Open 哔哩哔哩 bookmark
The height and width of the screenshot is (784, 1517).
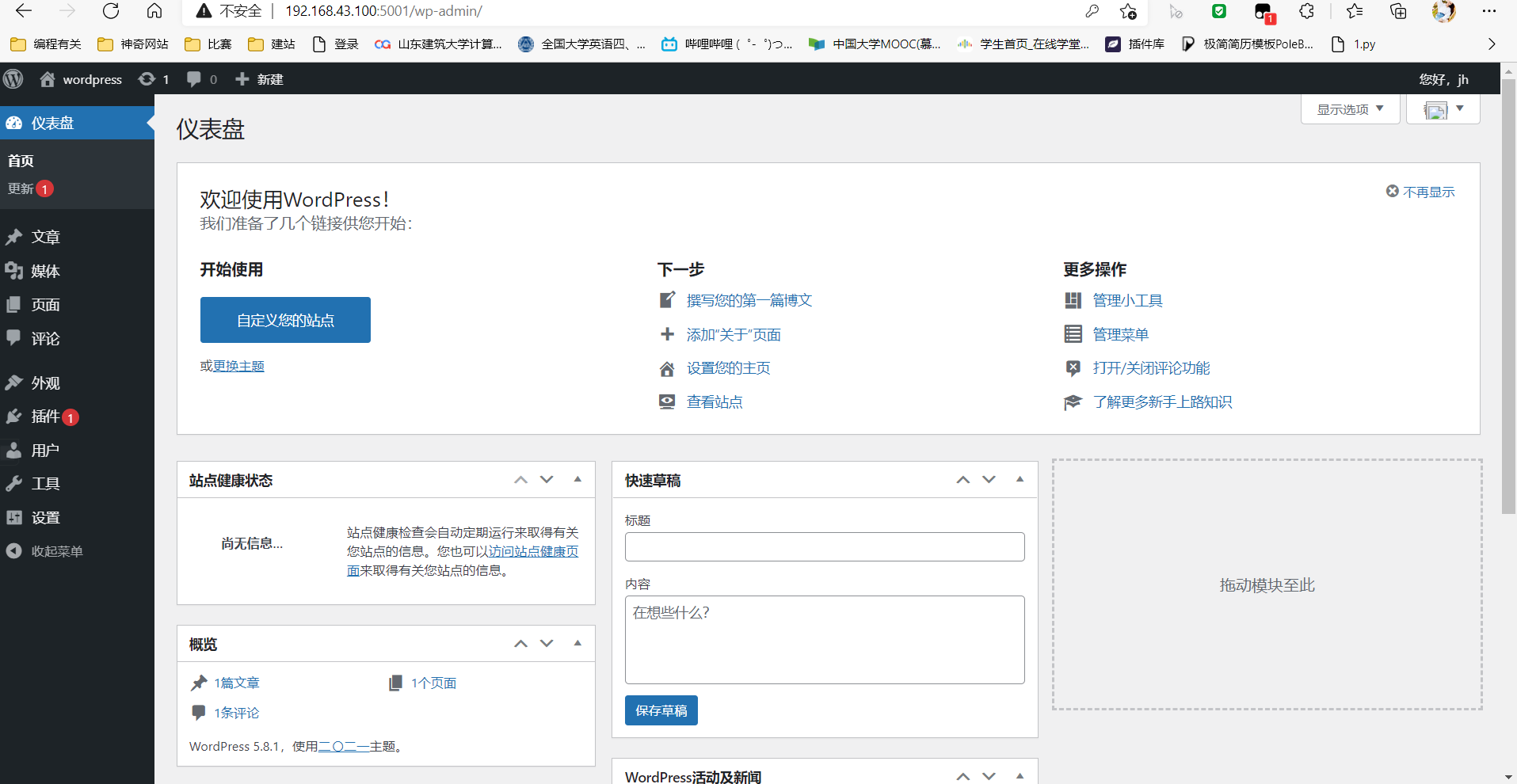click(727, 44)
